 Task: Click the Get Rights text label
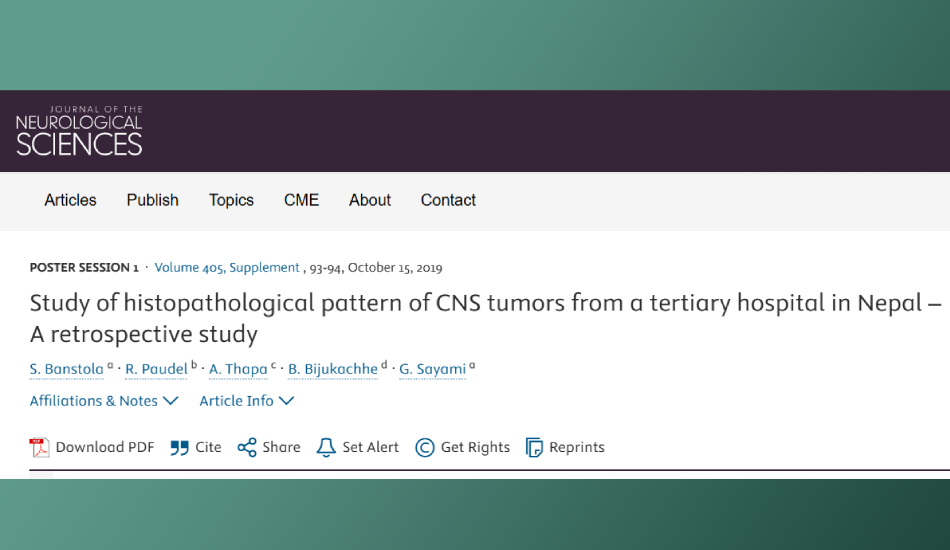[475, 448]
